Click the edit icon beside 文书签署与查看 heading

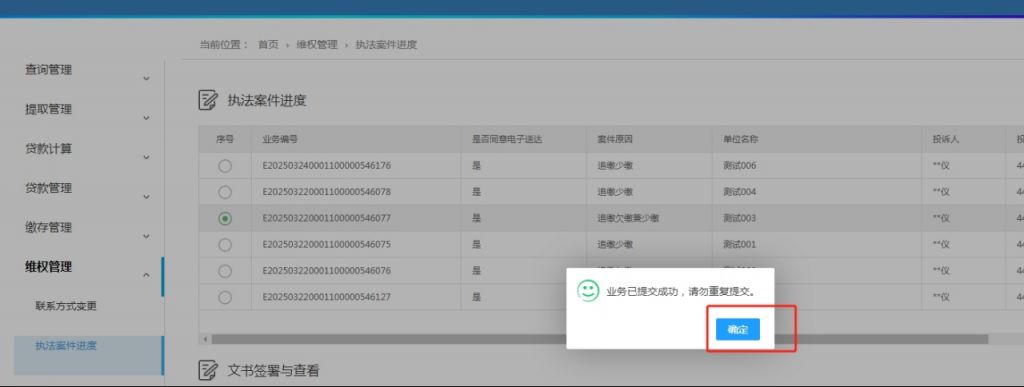[x=208, y=370]
